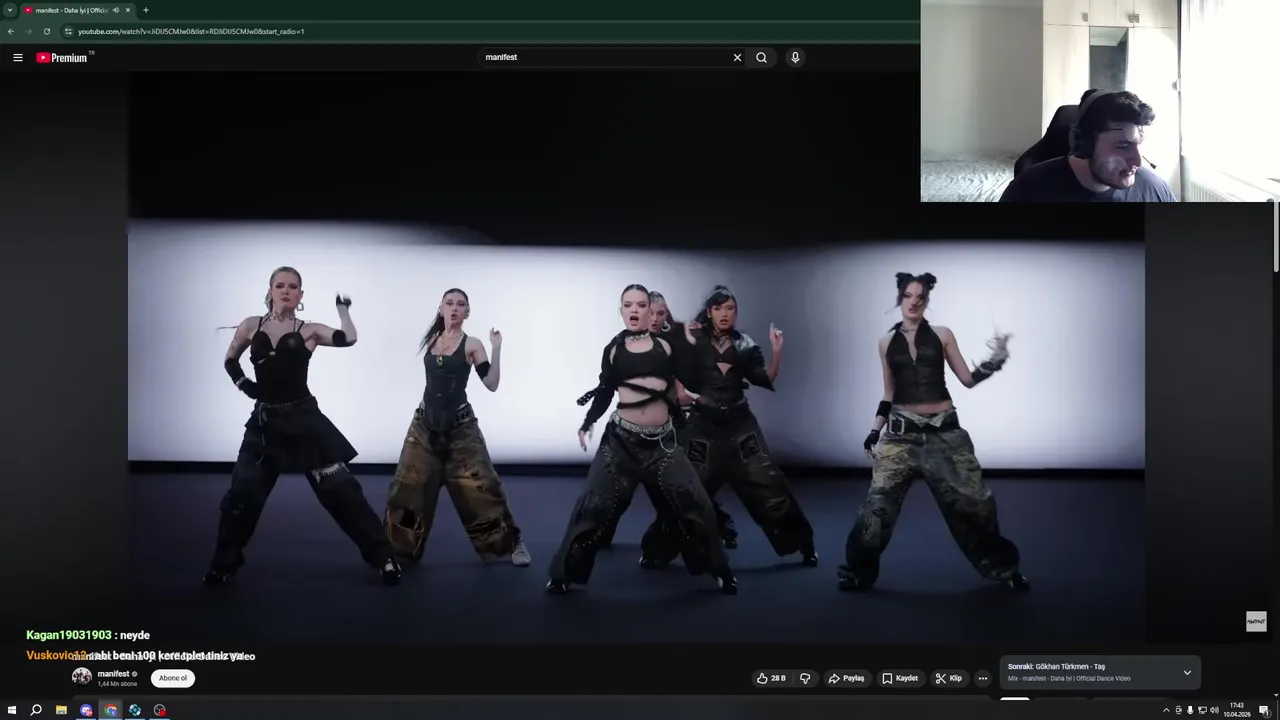Reload the page
Viewport: 1280px width, 720px height.
pos(46,31)
